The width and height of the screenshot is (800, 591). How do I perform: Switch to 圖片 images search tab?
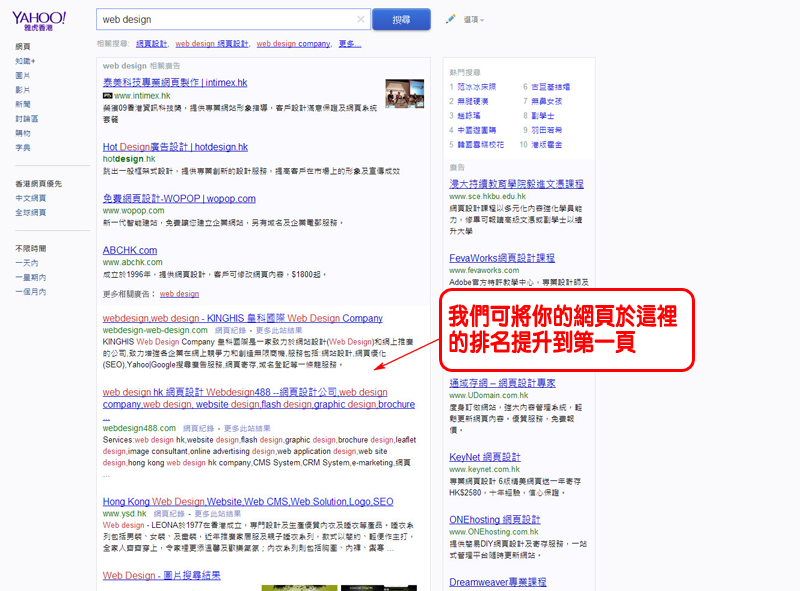(23, 75)
